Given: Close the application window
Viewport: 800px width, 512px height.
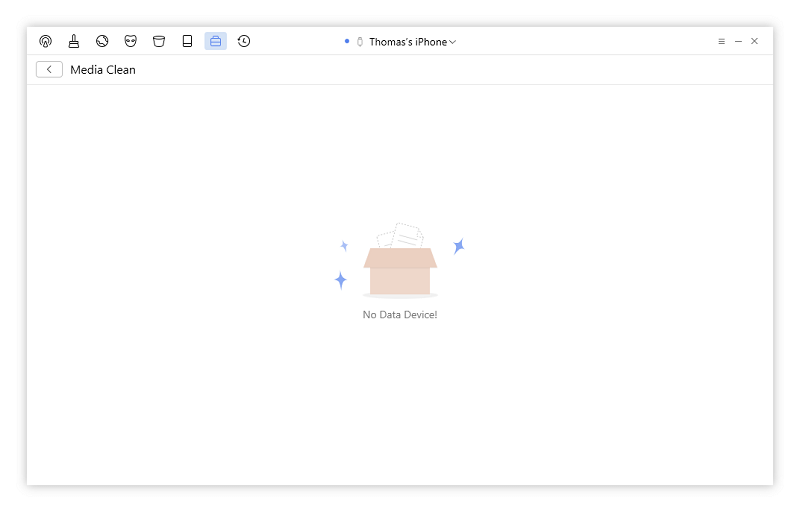Looking at the screenshot, I should tap(755, 41).
